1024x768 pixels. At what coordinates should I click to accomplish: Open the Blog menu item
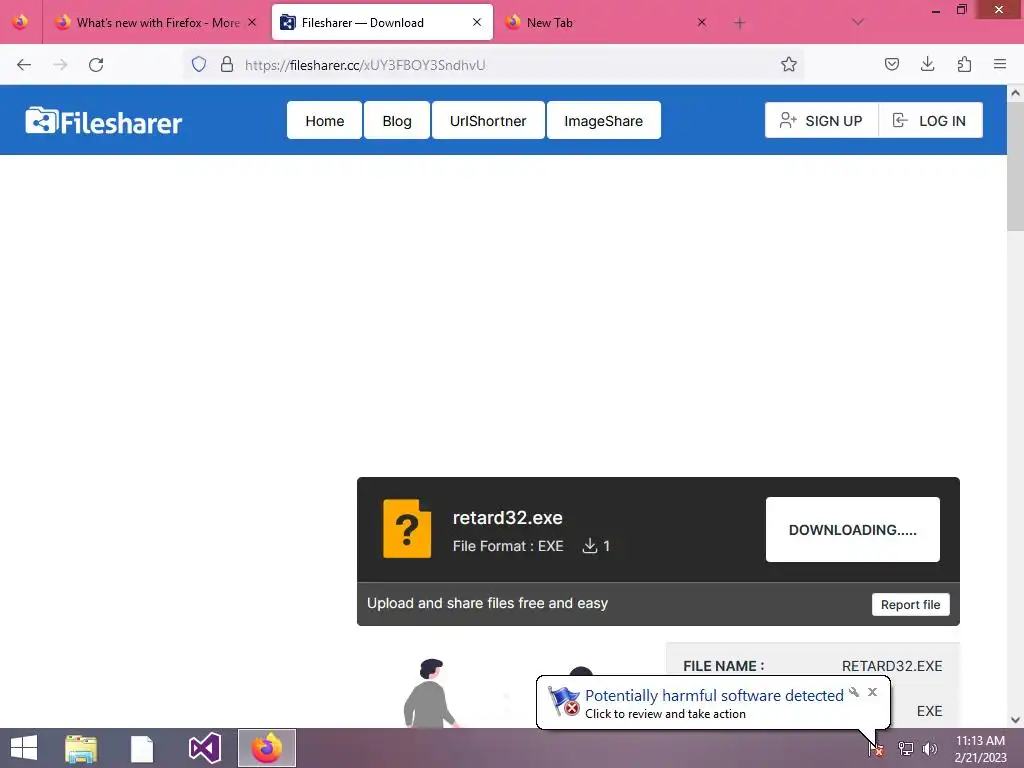[397, 121]
